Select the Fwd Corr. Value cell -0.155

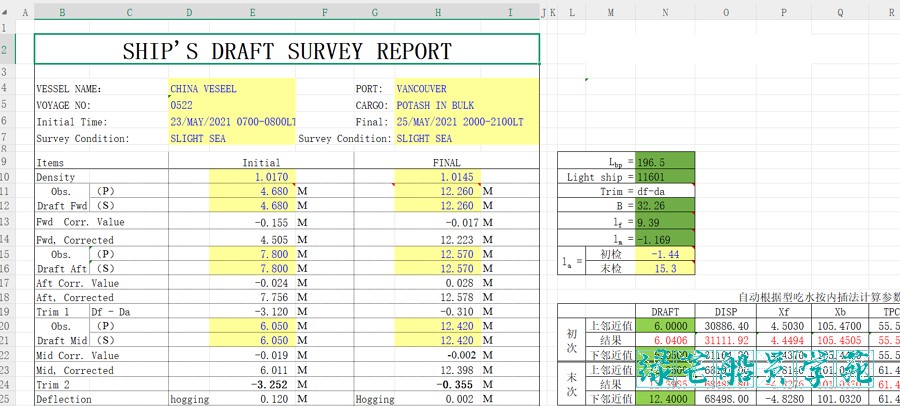click(x=253, y=222)
